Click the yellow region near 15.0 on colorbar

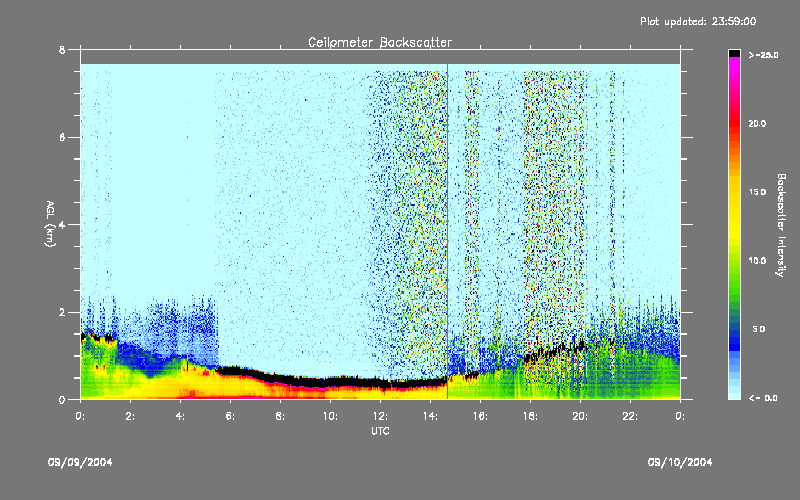(734, 192)
